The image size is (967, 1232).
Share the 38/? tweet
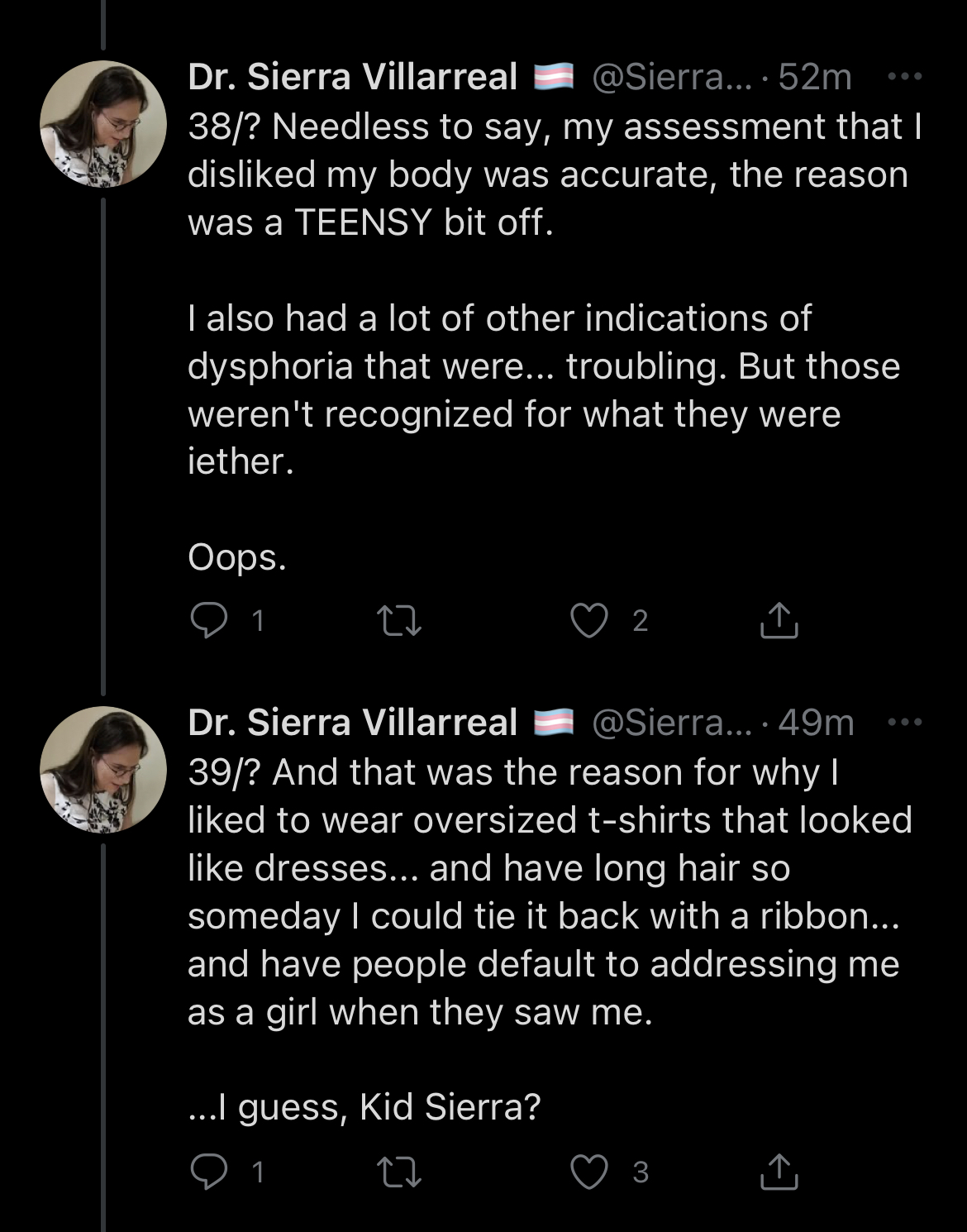click(x=779, y=620)
